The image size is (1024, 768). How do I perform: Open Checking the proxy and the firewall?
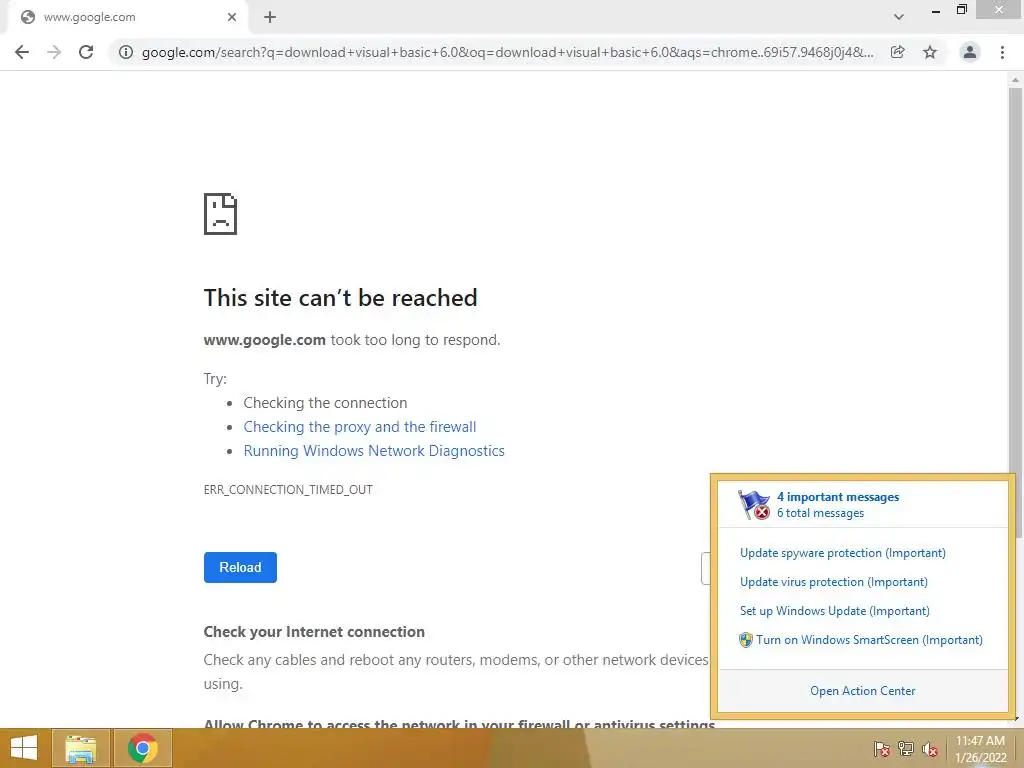(360, 426)
